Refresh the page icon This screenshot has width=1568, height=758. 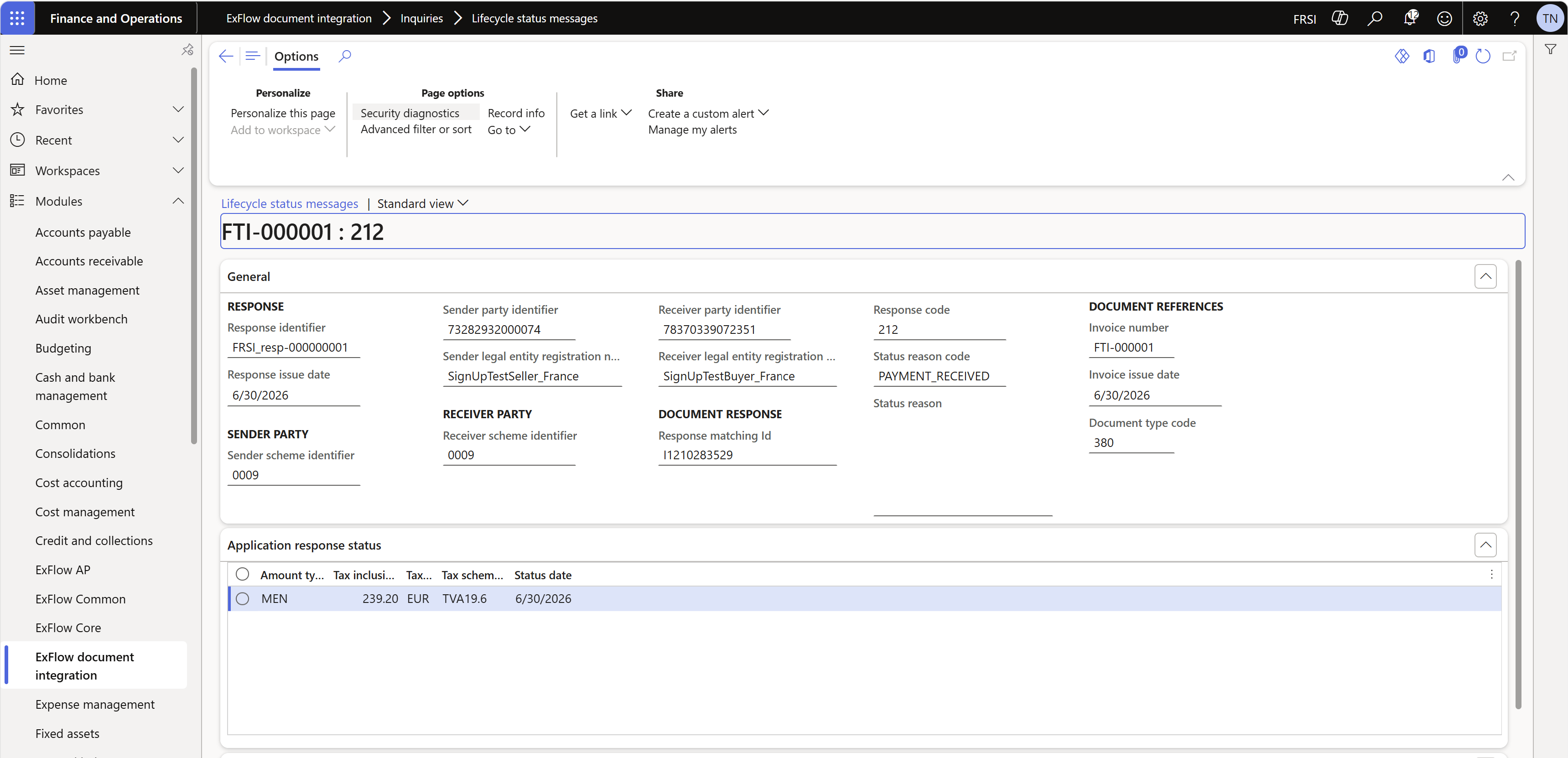[1483, 56]
